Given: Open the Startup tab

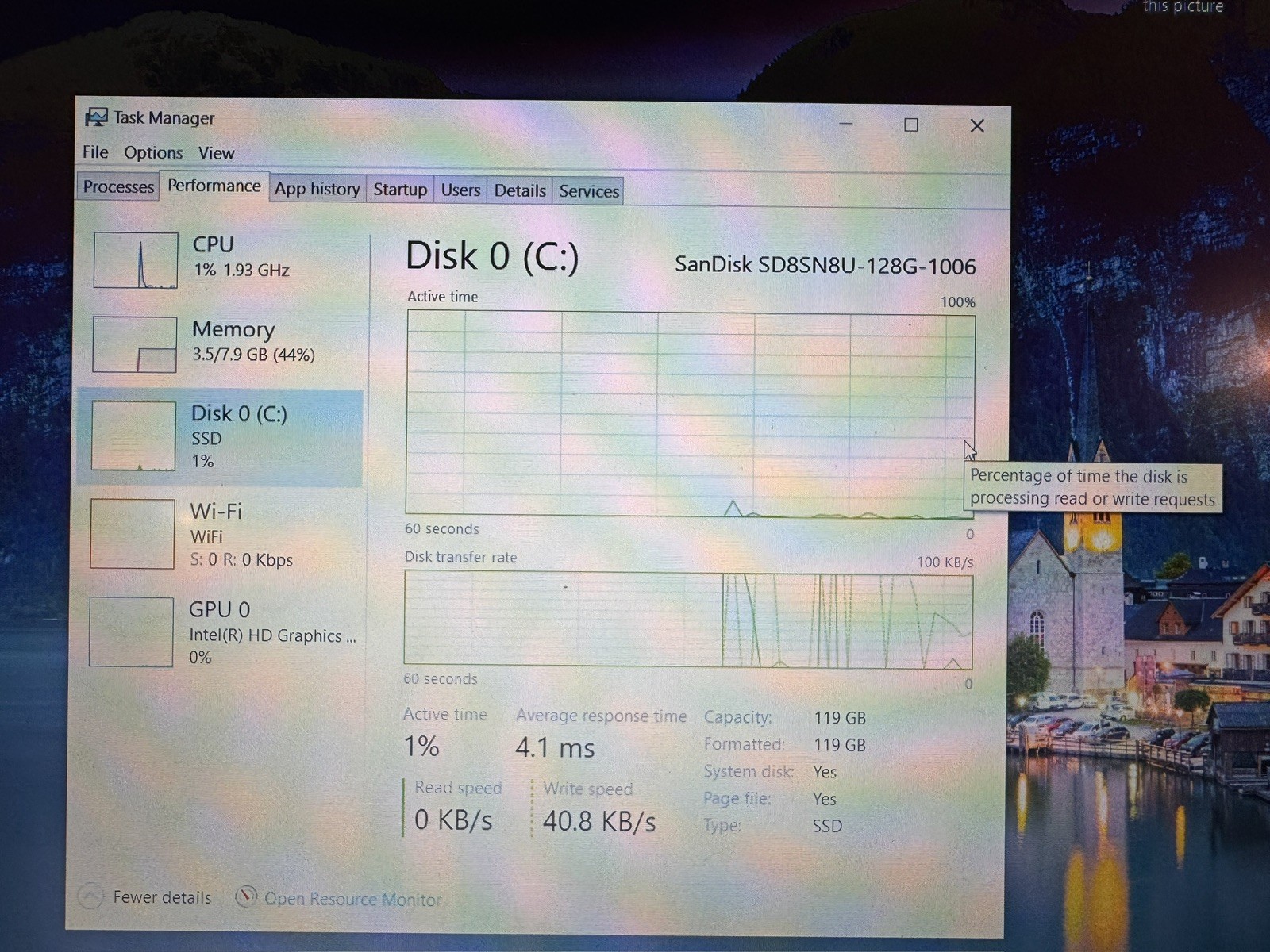Looking at the screenshot, I should tap(400, 190).
